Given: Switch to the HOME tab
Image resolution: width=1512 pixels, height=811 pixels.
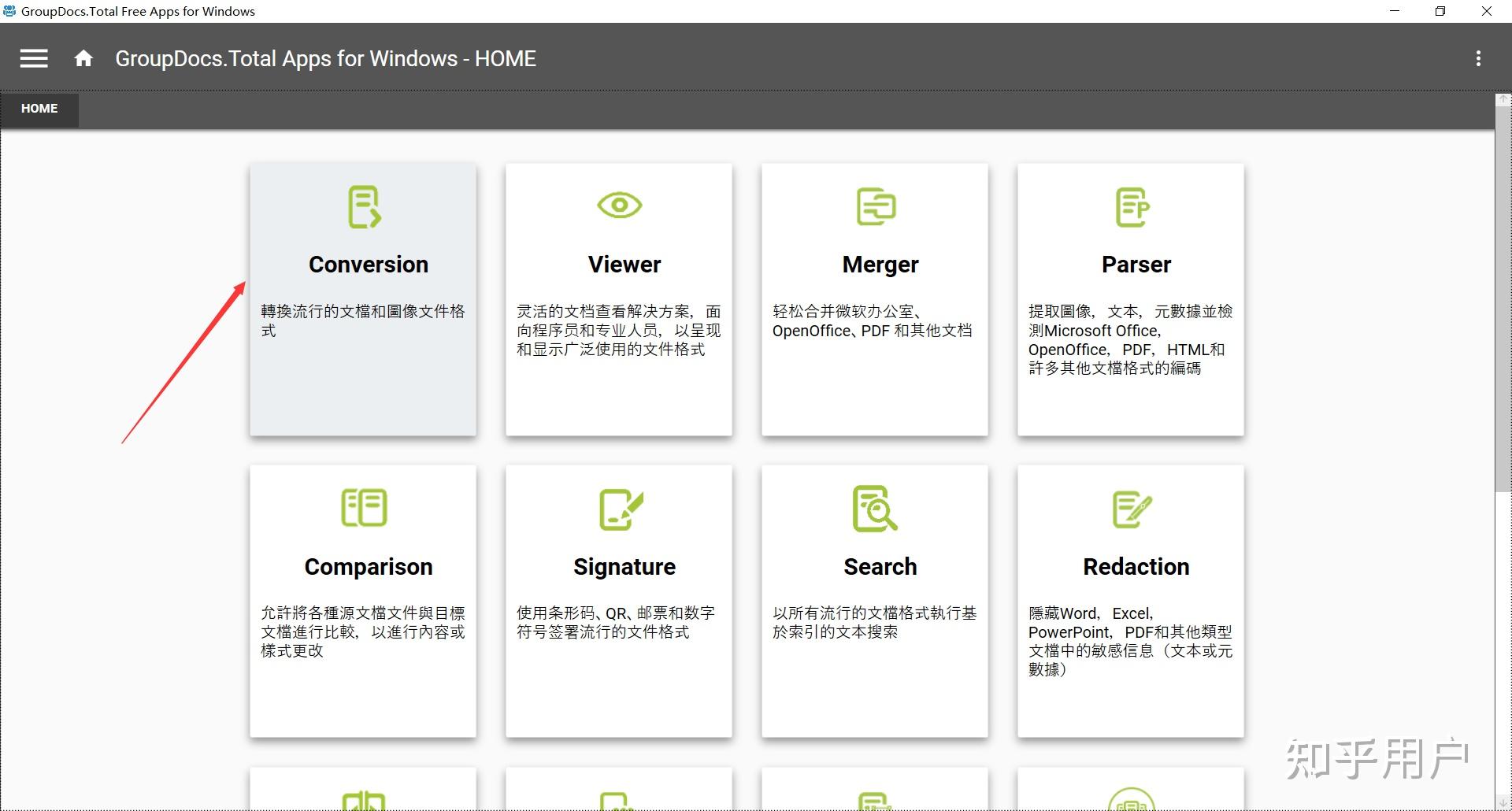Looking at the screenshot, I should click(39, 109).
